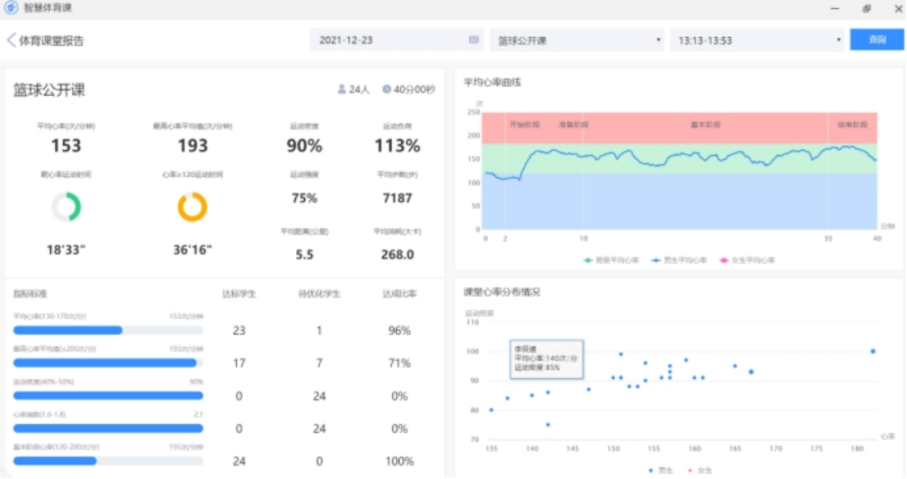Viewport: 907px width, 479px height.
Task: Open the calendar icon in date field
Action: pos(473,40)
